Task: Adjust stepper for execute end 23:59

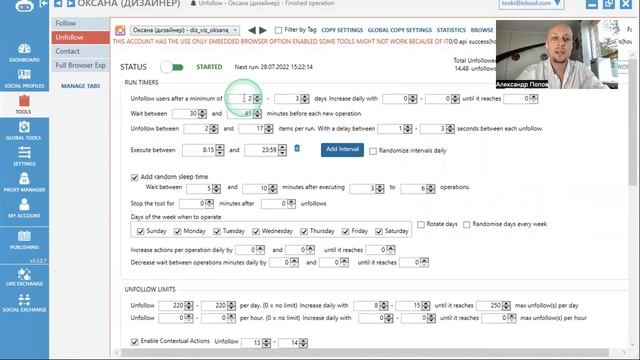Action: (x=282, y=150)
